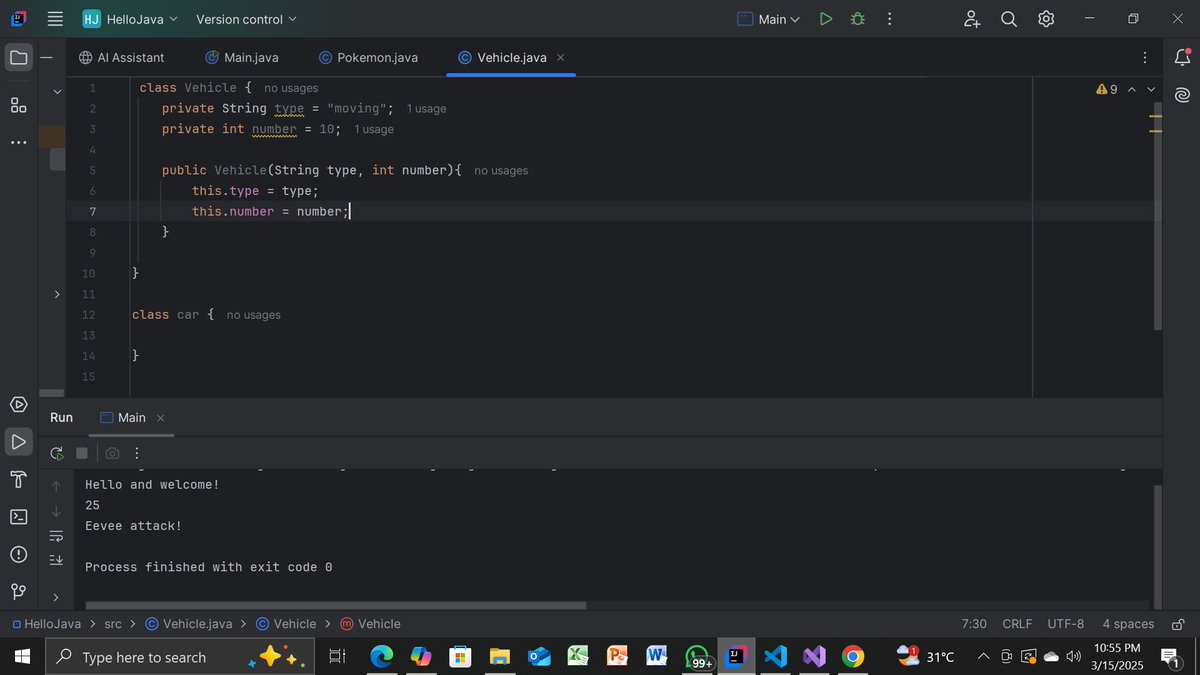This screenshot has height=675, width=1200.
Task: Switch to the AI Assistant tab
Action: point(121,58)
